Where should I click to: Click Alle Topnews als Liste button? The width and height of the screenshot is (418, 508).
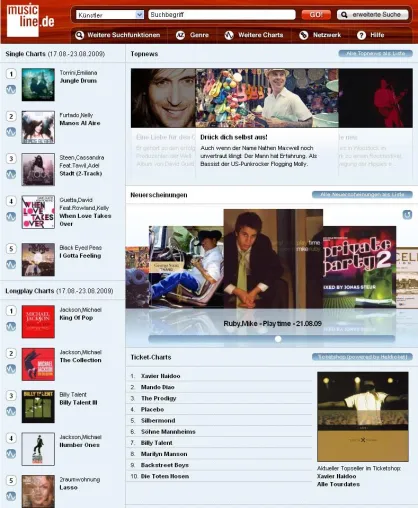click(375, 53)
